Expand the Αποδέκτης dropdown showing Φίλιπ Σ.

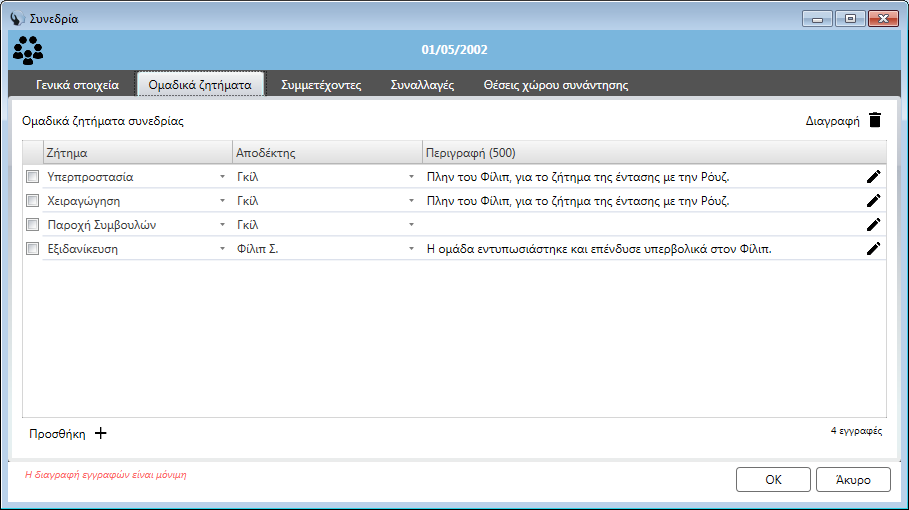coord(412,249)
